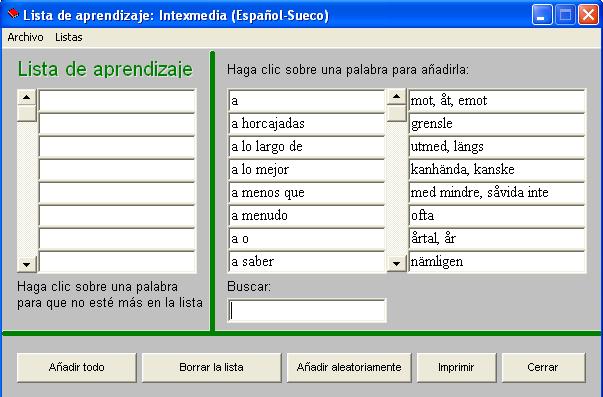Click into the Buscar search field
Viewport: 603px width, 397px height.
pyautogui.click(x=307, y=310)
